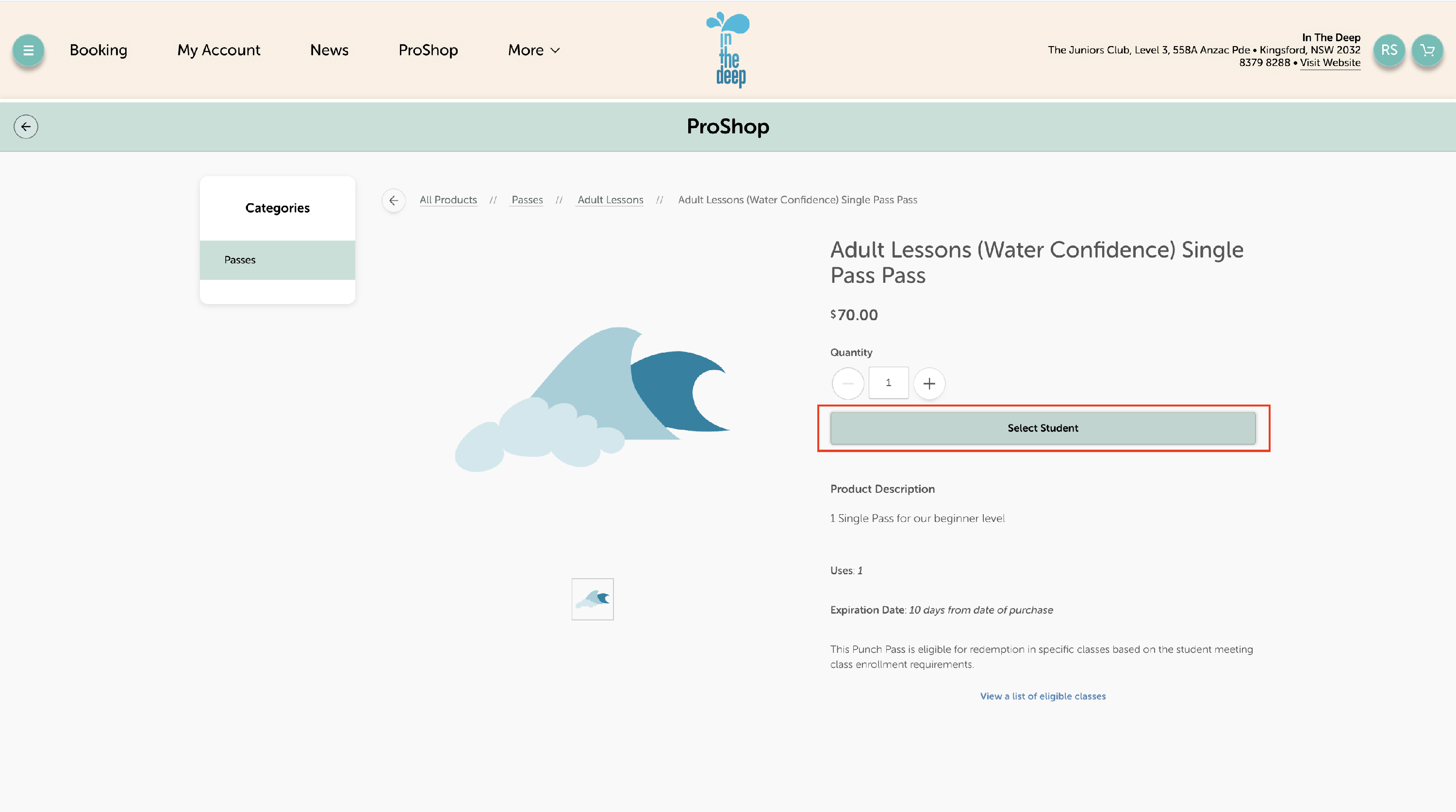Open the News page

[329, 50]
